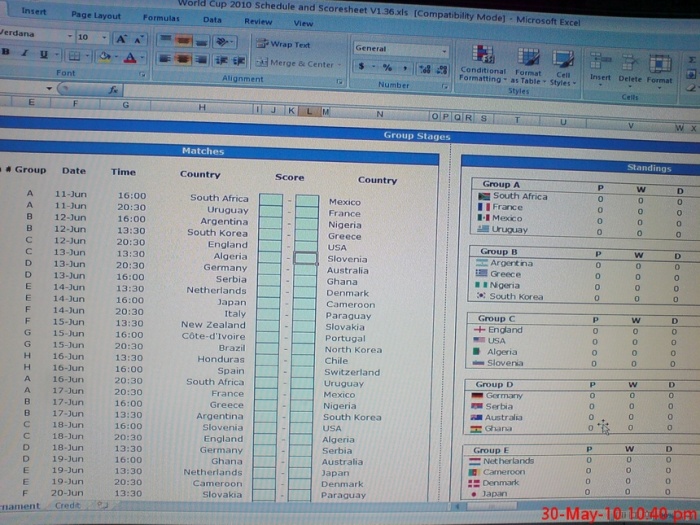The width and height of the screenshot is (700, 525).
Task: Open Alignment dialog launcher
Action: [340, 82]
